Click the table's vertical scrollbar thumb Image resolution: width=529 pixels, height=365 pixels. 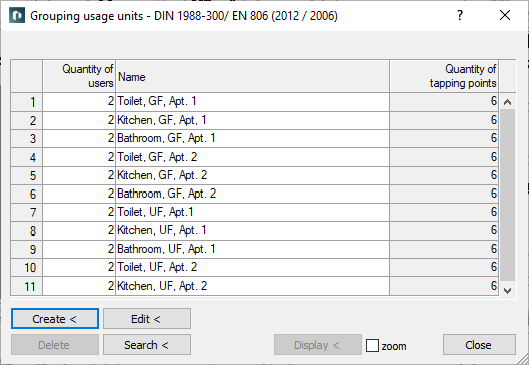point(507,195)
